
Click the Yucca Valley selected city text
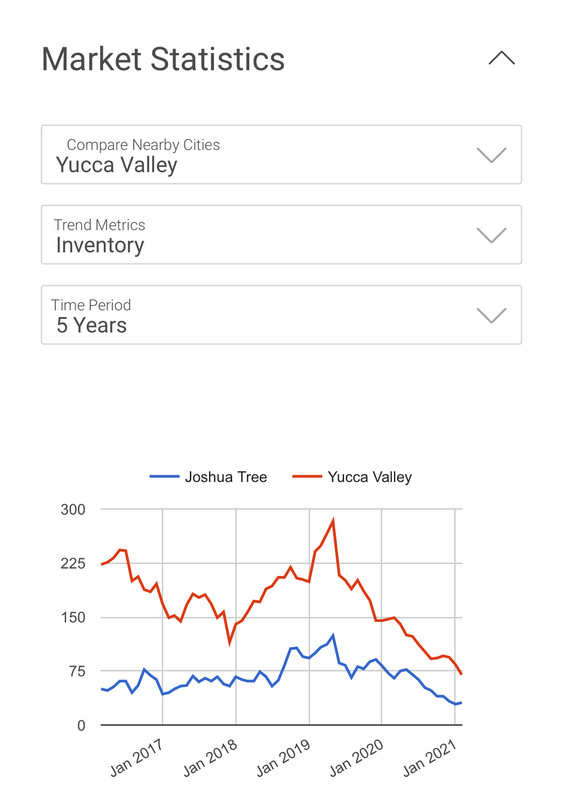(116, 165)
